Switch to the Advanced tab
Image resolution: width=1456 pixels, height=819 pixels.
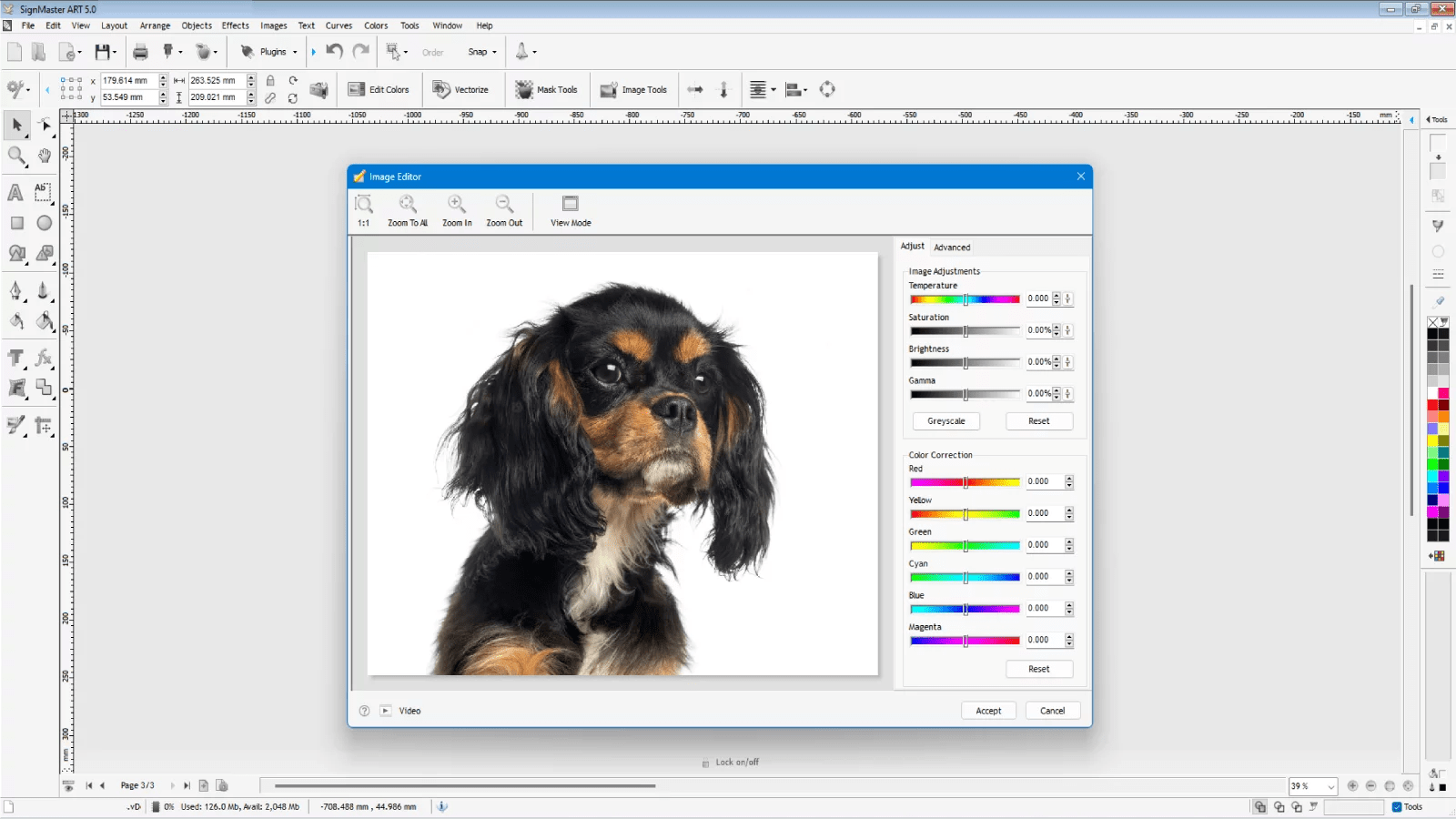coord(952,248)
